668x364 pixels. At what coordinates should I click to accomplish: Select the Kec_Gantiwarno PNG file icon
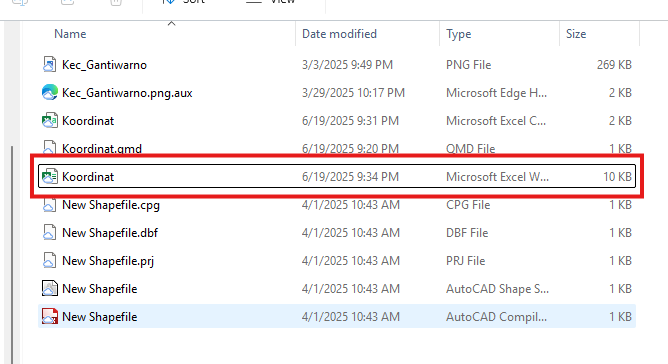click(49, 64)
